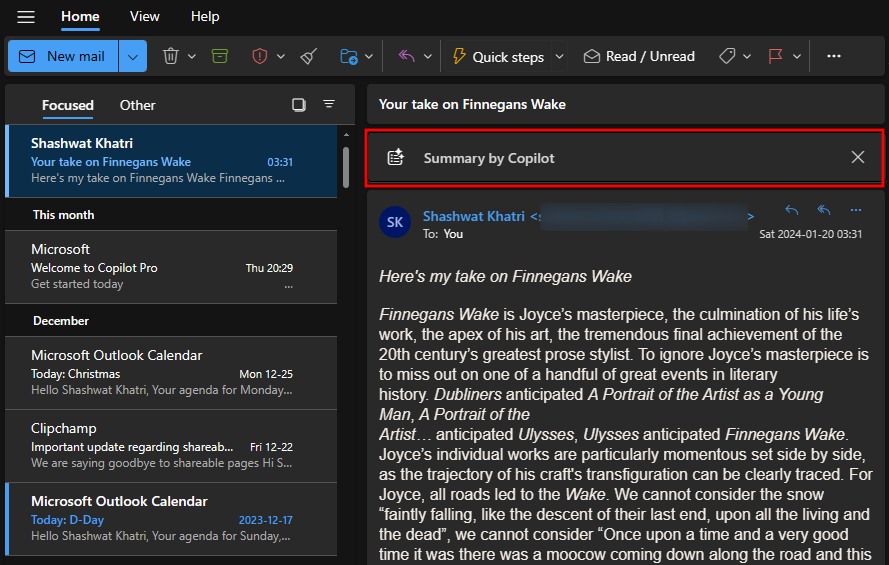Open more toolbar options ellipsis
The height and width of the screenshot is (565, 889).
point(833,56)
